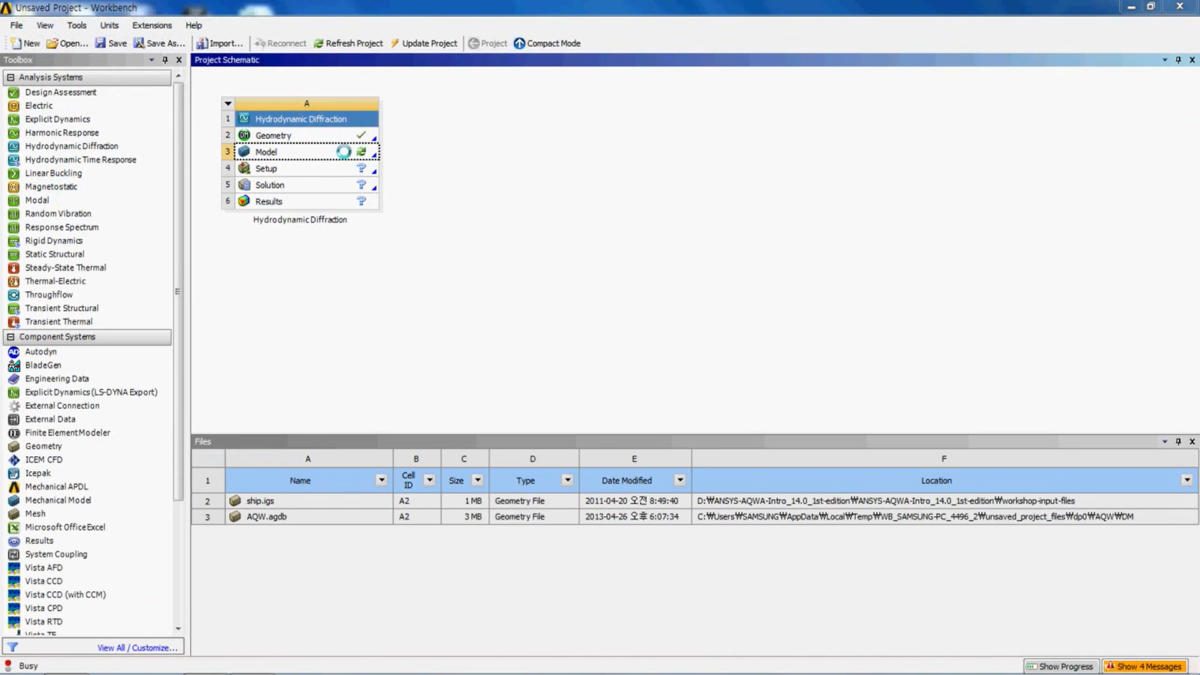Image resolution: width=1200 pixels, height=675 pixels.
Task: Click the Show Progress button
Action: [x=1060, y=666]
